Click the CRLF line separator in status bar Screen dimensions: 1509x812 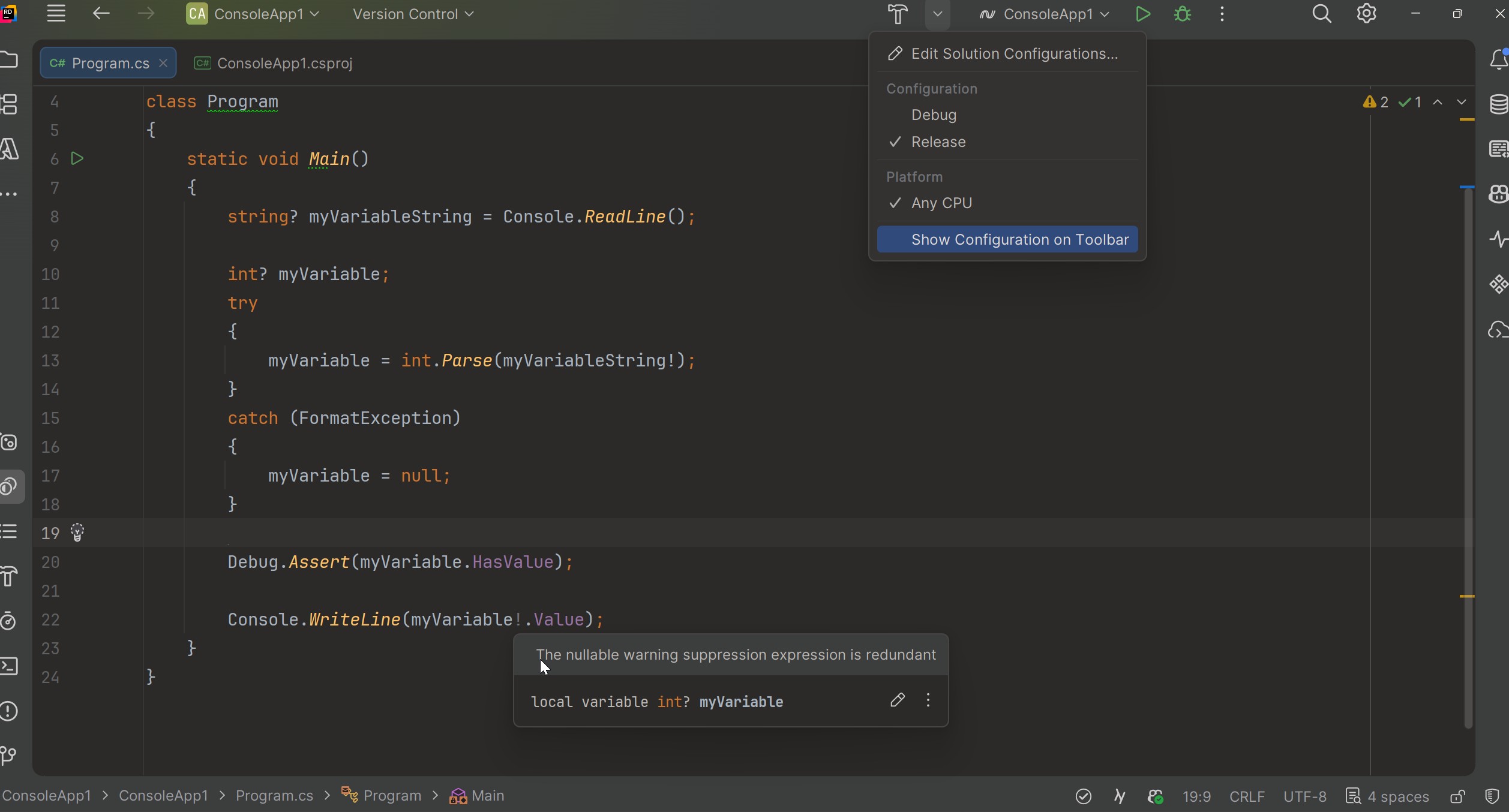click(1247, 796)
